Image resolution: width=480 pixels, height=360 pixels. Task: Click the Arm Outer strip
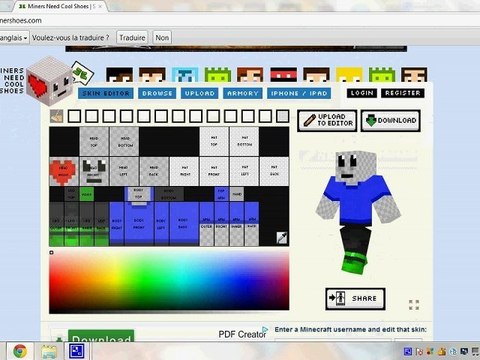pos(207,224)
